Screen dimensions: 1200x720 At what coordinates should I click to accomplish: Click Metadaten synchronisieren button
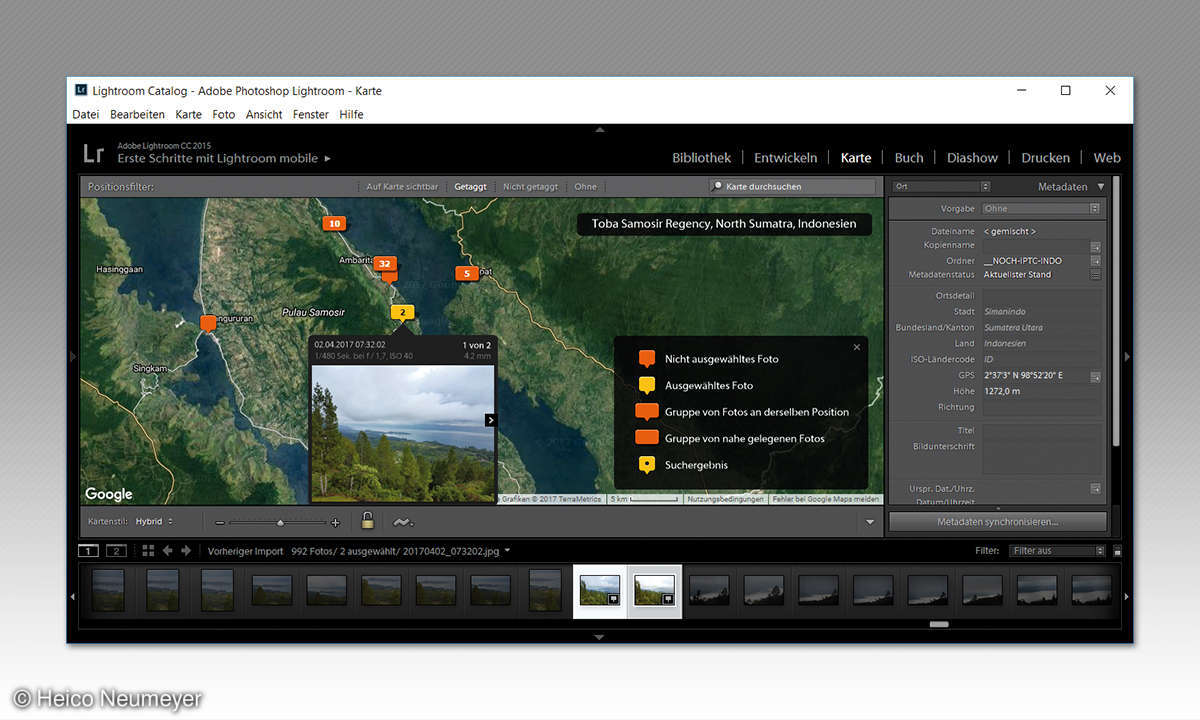pyautogui.click(x=997, y=522)
